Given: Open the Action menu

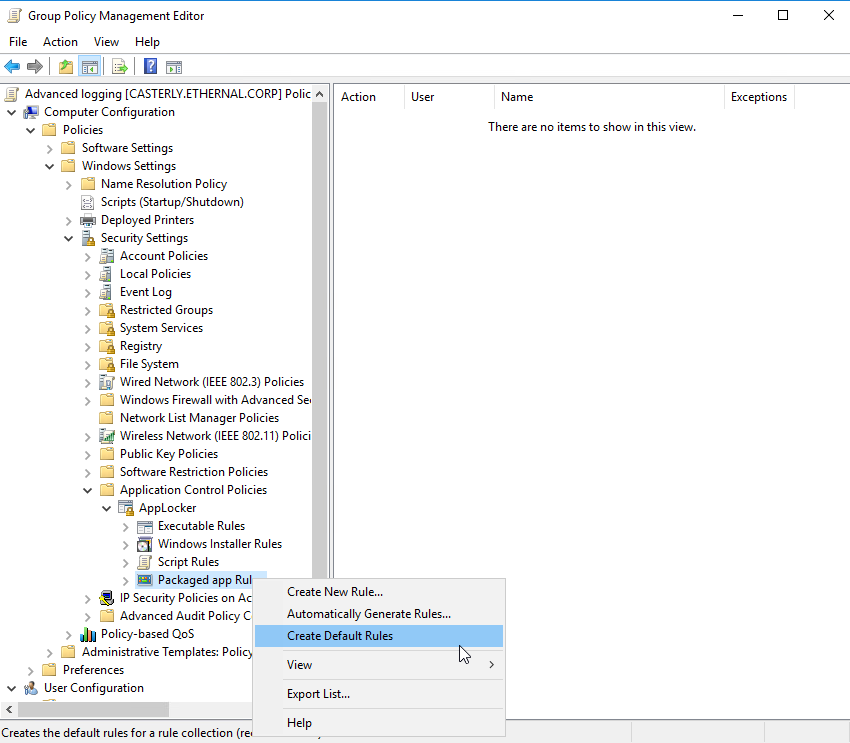Looking at the screenshot, I should (60, 42).
